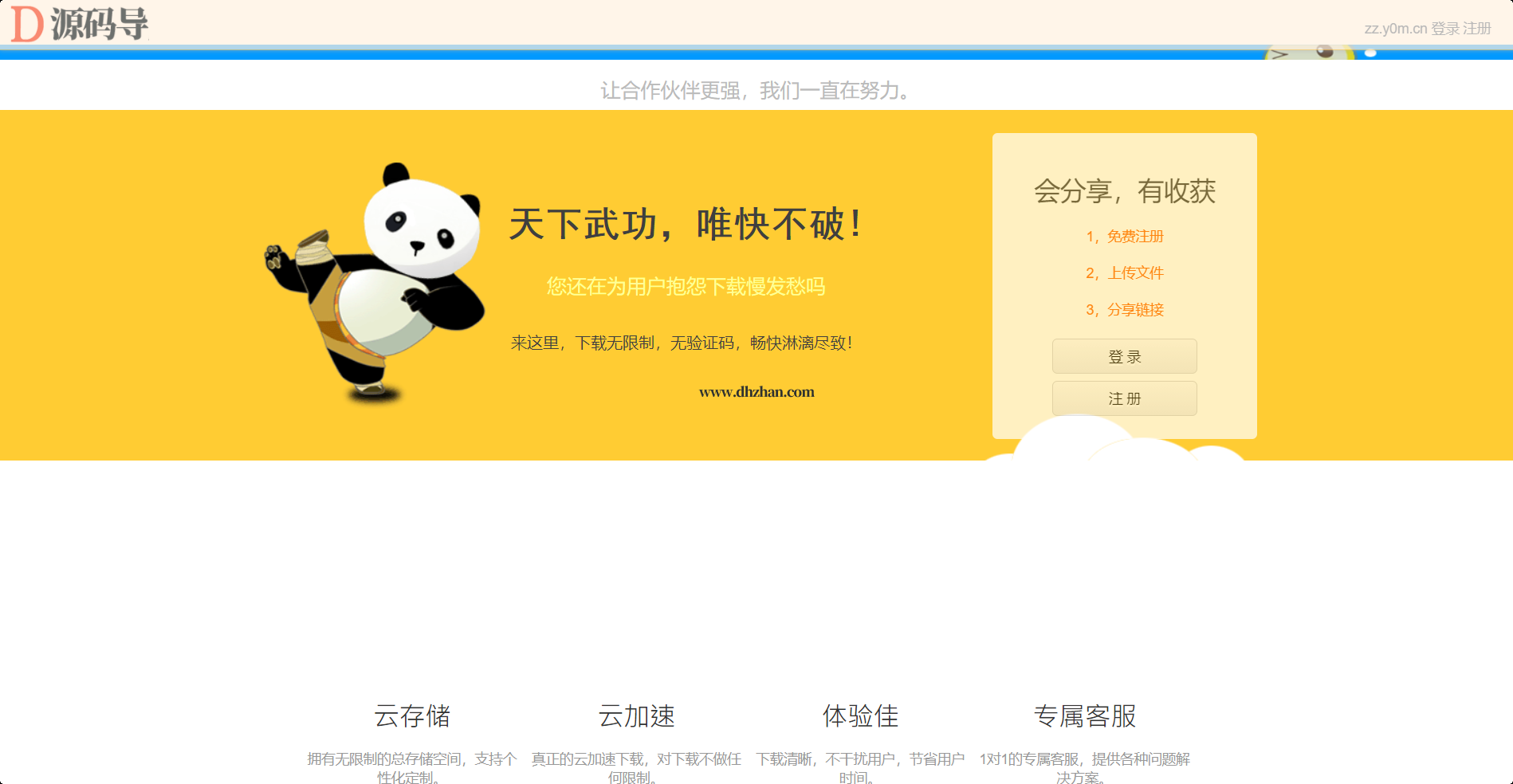The image size is (1513, 784).
Task: Select step 1, 免费注册
Action: (1124, 237)
